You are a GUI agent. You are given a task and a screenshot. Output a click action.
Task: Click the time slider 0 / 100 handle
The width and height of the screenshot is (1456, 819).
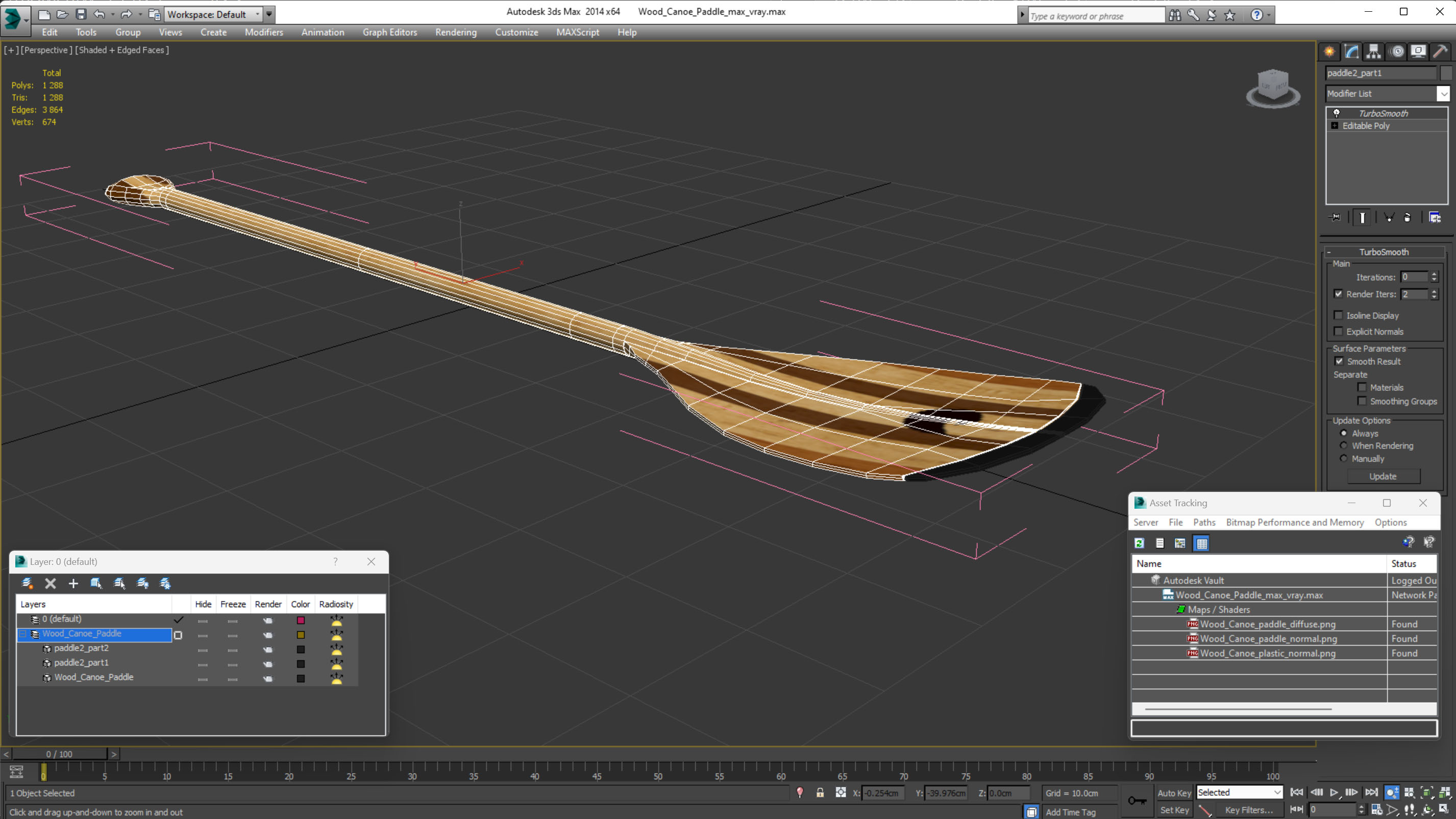(59, 754)
